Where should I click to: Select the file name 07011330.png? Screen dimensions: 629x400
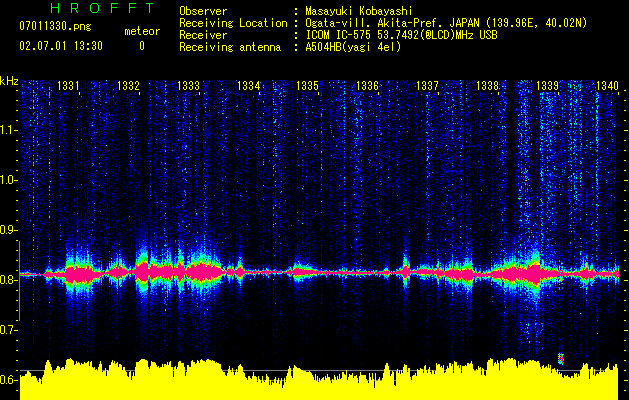tap(55, 27)
